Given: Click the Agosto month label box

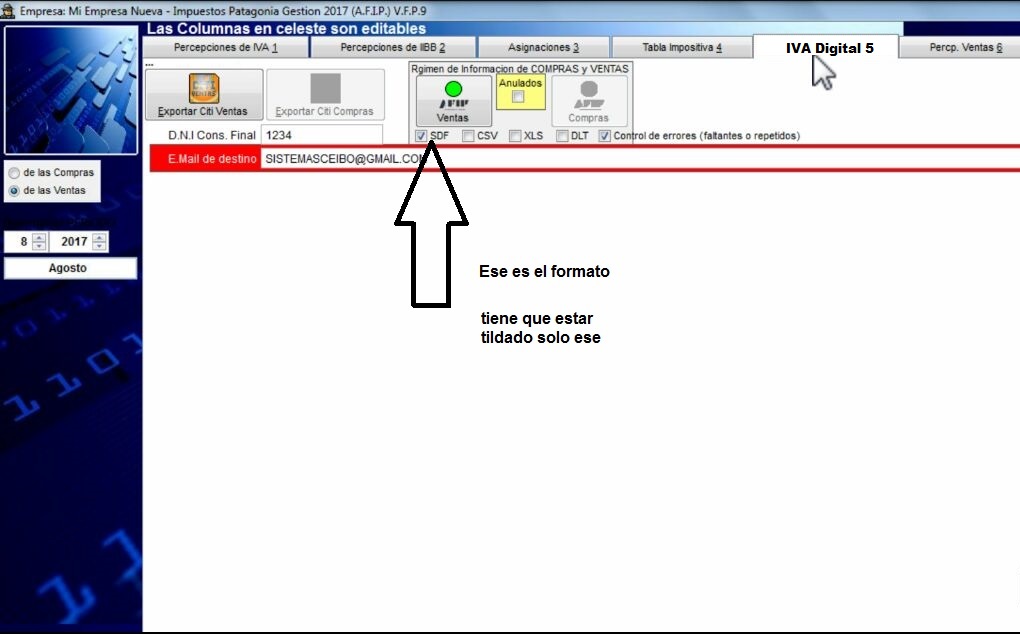Looking at the screenshot, I should [70, 268].
